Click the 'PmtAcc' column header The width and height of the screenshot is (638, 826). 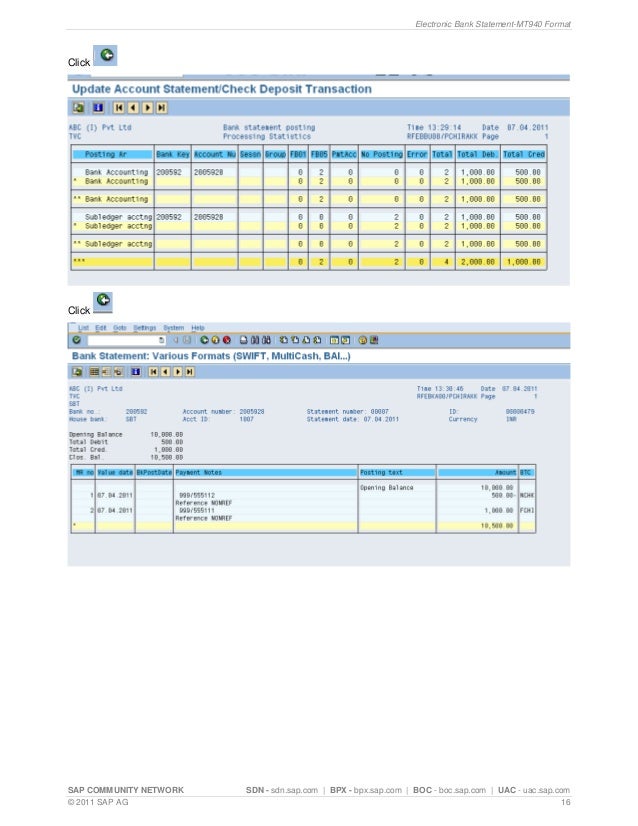click(343, 154)
